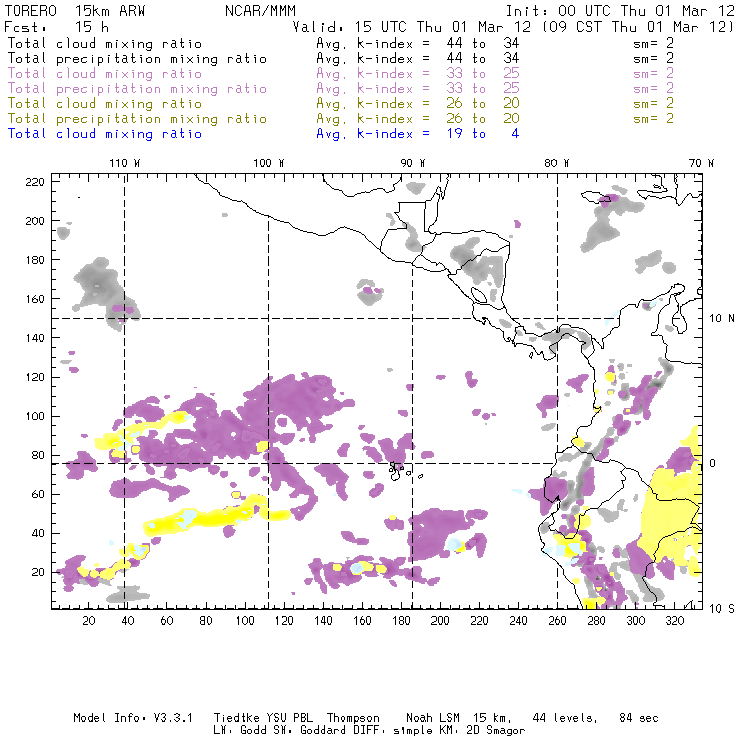
Task: Select '84 sec' footer text
Action: 639,718
